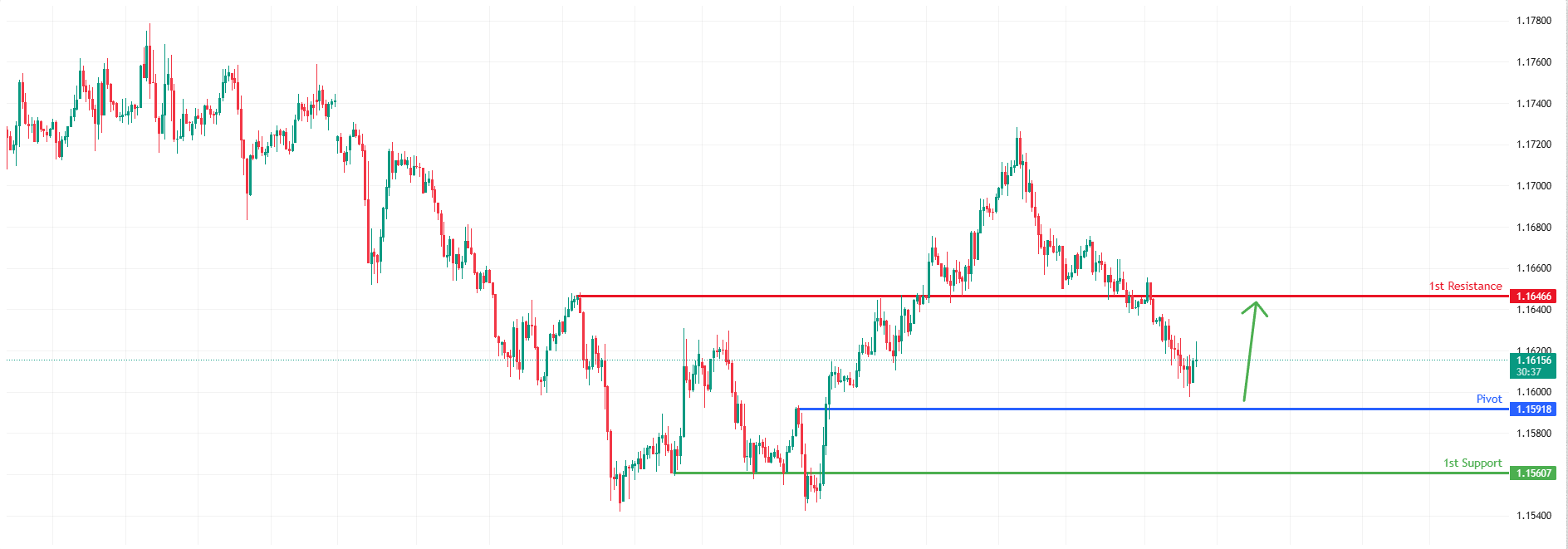The height and width of the screenshot is (549, 1568).
Task: Select the blue 1.15918 price tag
Action: [x=1532, y=409]
